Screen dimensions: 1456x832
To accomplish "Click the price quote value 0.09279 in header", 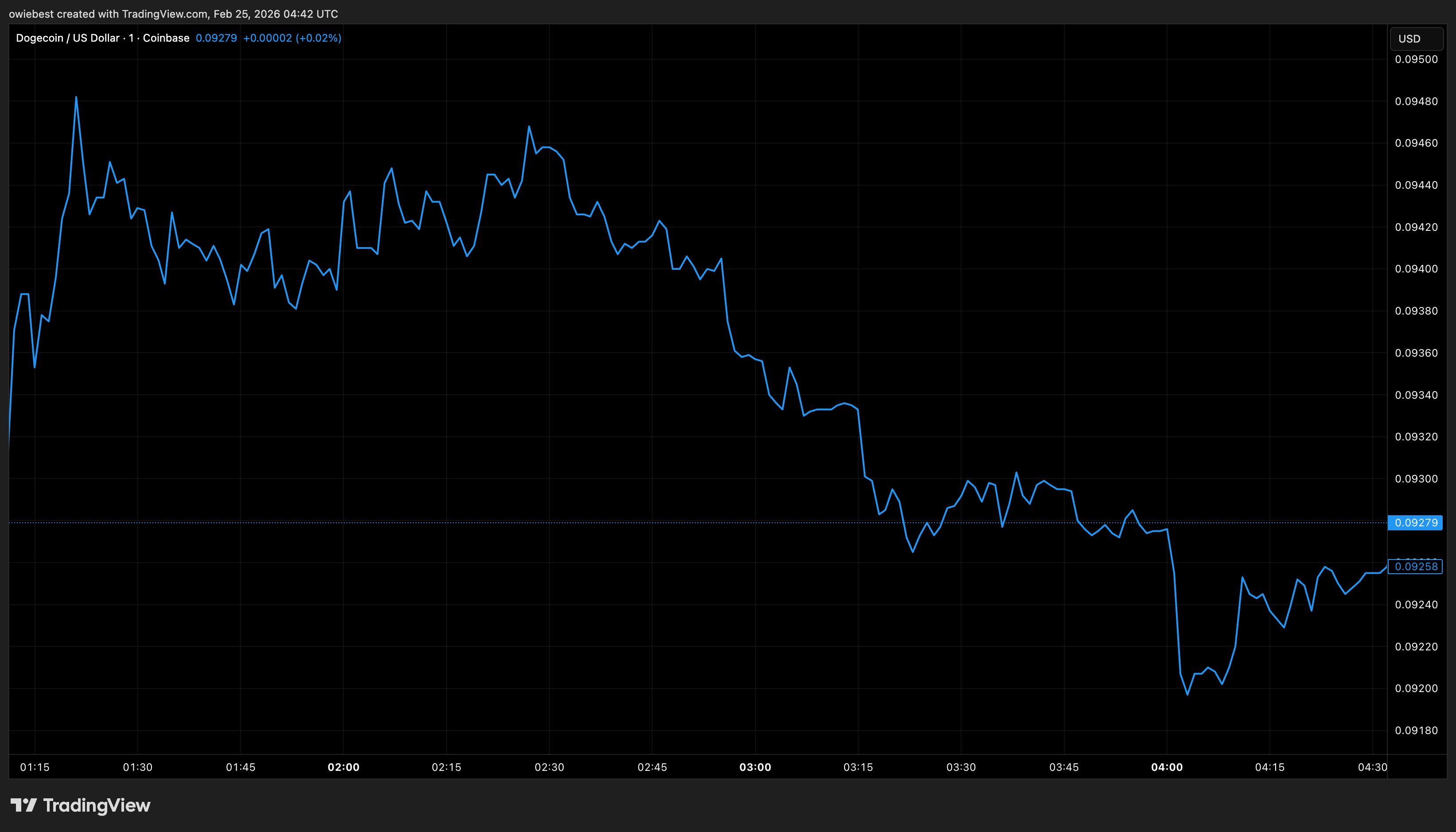I will [216, 38].
